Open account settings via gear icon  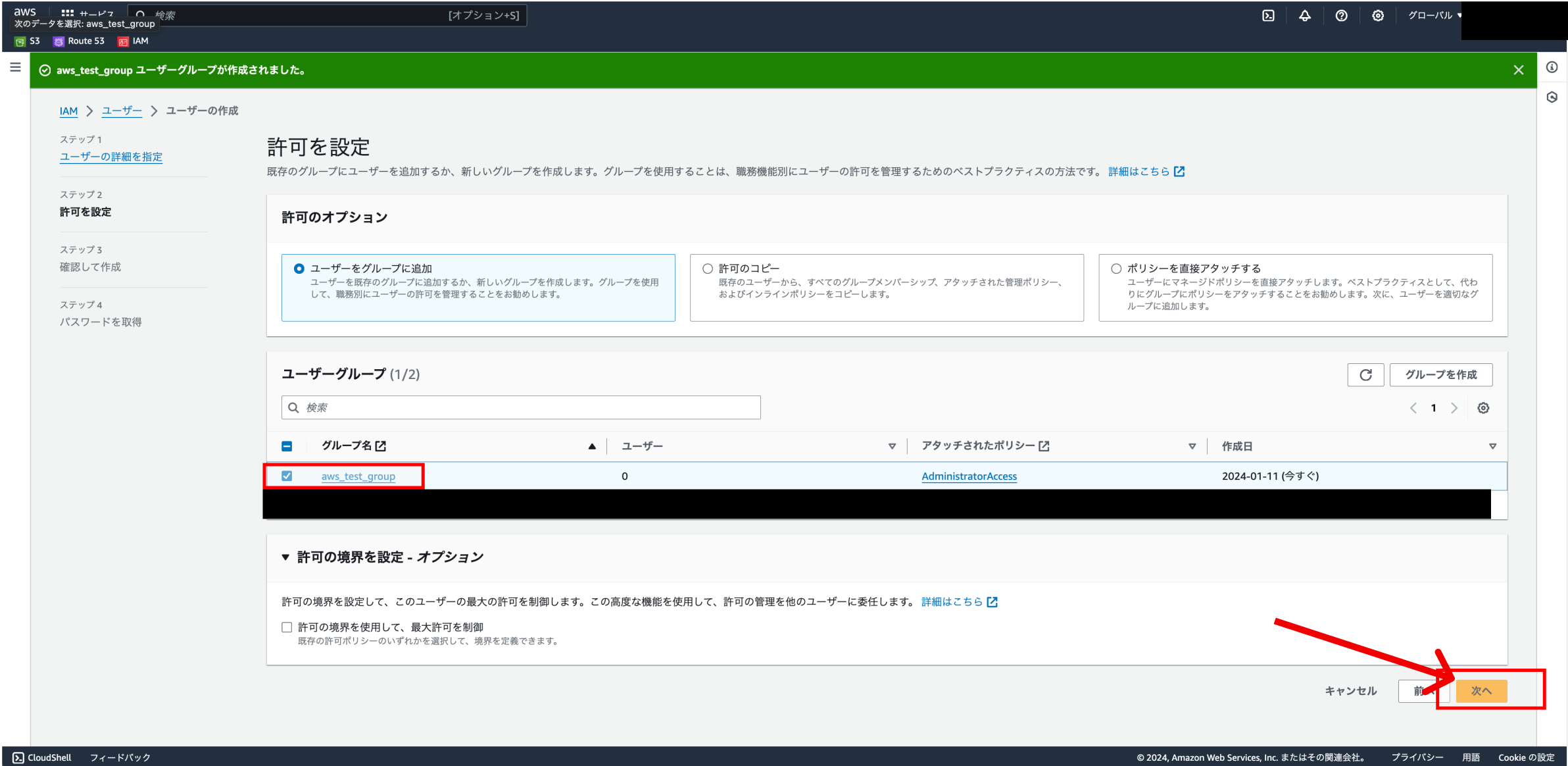(x=1379, y=15)
